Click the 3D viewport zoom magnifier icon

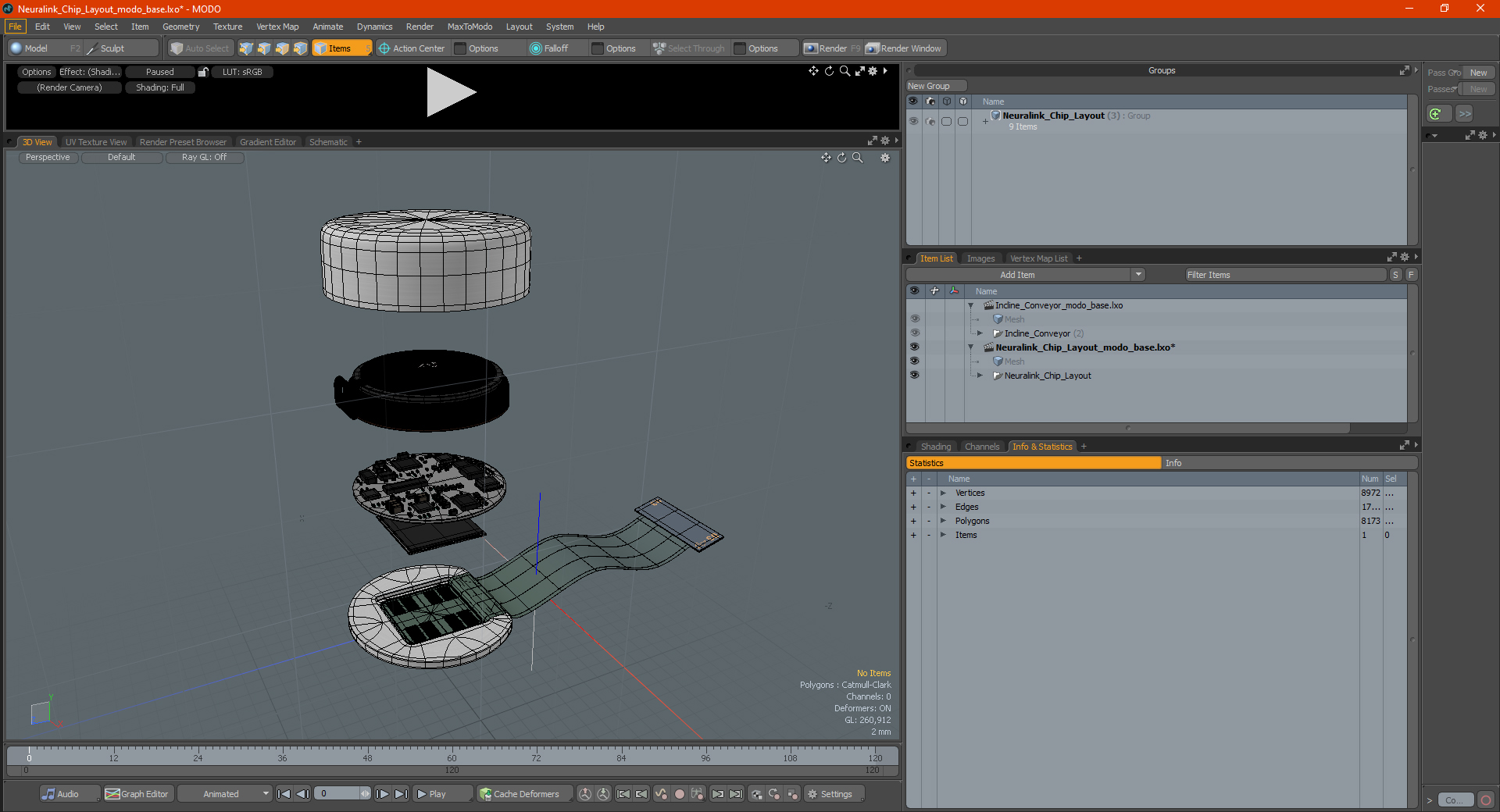point(857,158)
